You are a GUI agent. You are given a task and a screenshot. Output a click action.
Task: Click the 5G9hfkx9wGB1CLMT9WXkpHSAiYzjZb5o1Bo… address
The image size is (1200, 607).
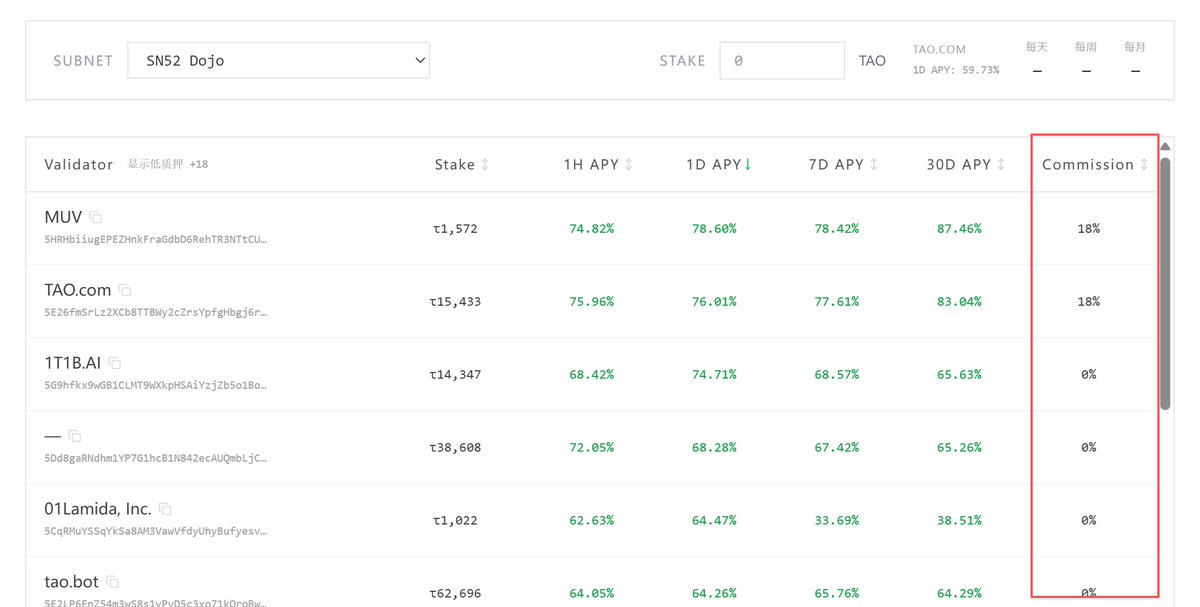(155, 385)
